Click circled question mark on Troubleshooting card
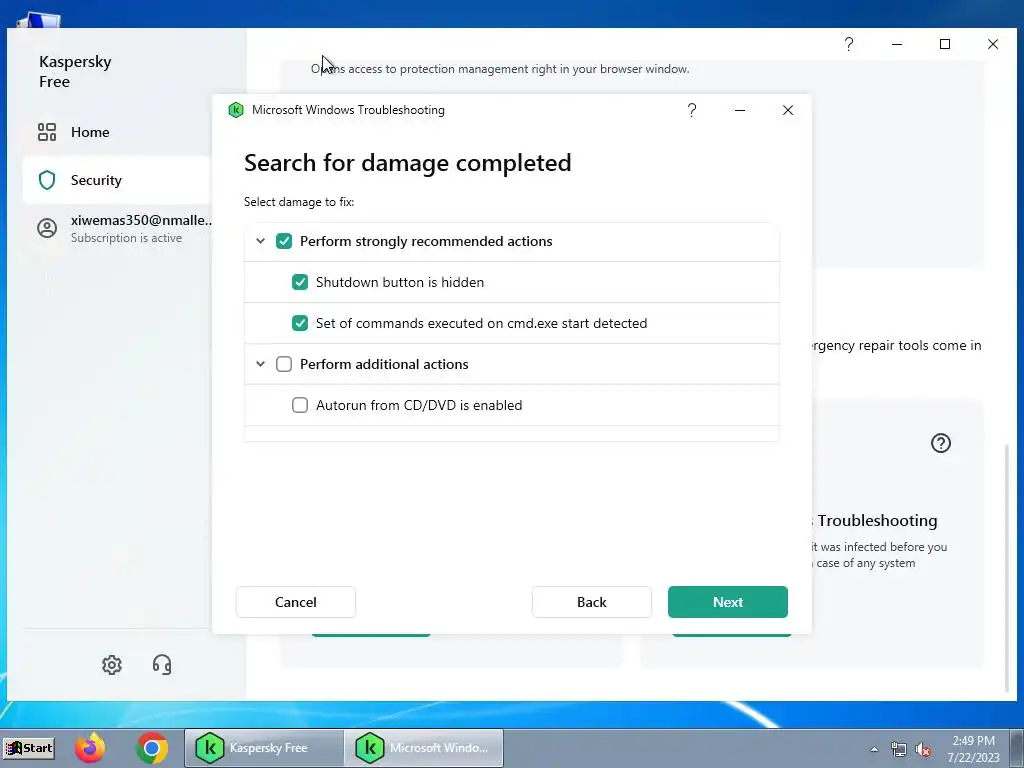 [940, 443]
